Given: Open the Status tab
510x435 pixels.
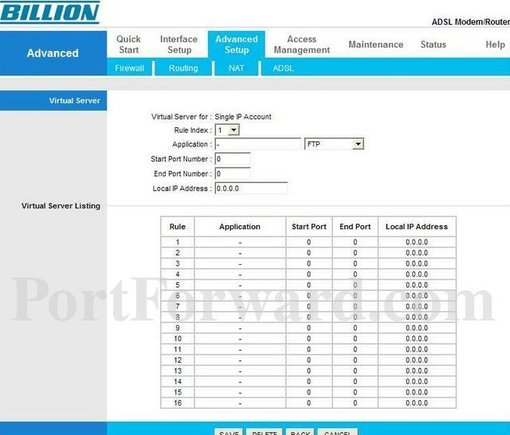Looking at the screenshot, I should point(433,44).
